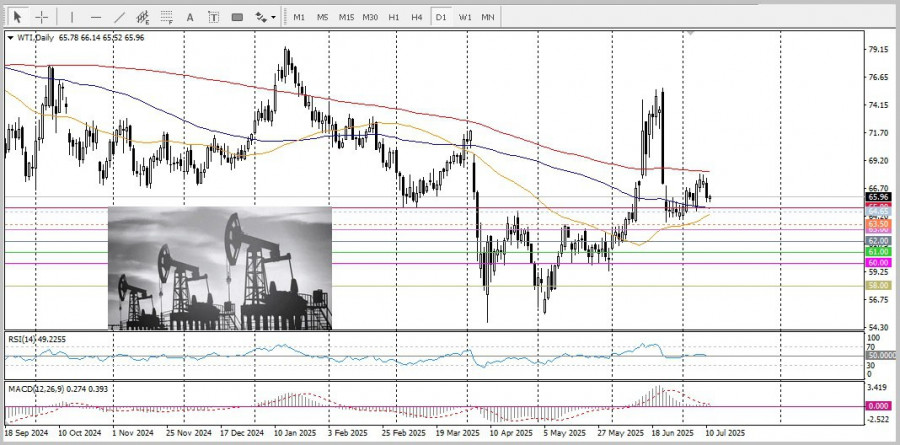Select the gray rectangle shape tool
Image resolution: width=900 pixels, height=445 pixels.
[237, 17]
